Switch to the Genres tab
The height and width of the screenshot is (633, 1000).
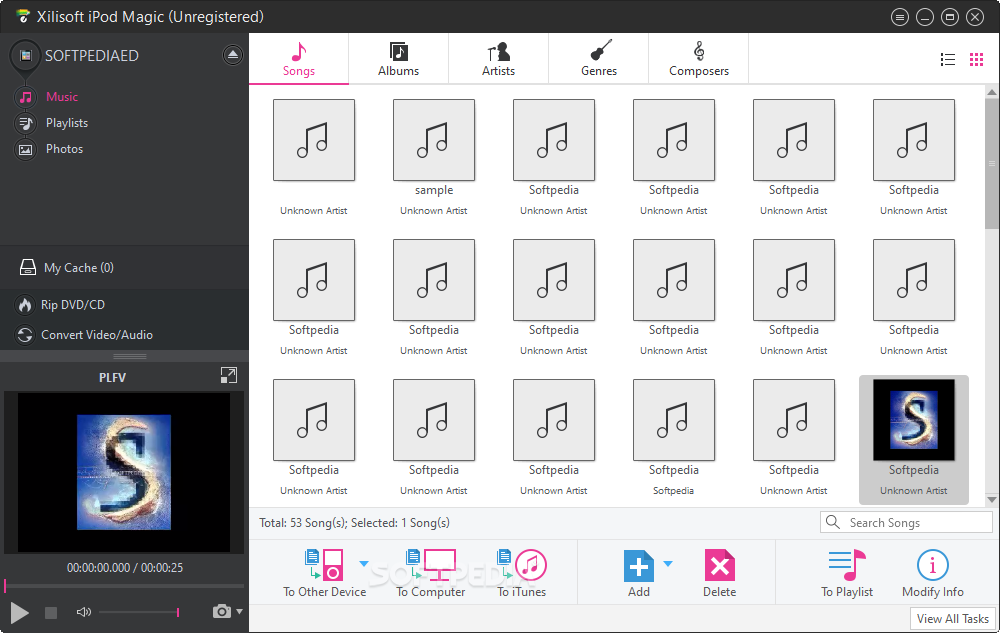click(x=599, y=59)
